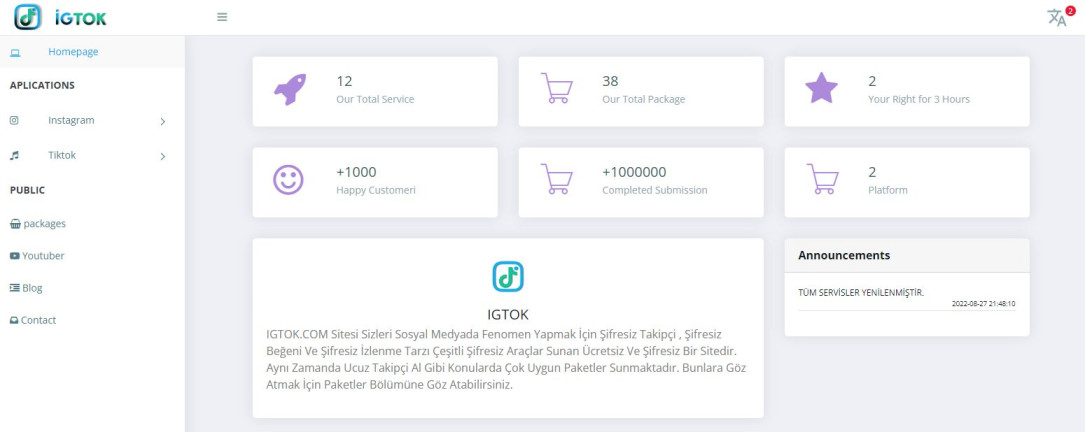Screen dimensions: 1085x432
Task: Toggle the hamburger sidebar menu icon
Action: (222, 17)
